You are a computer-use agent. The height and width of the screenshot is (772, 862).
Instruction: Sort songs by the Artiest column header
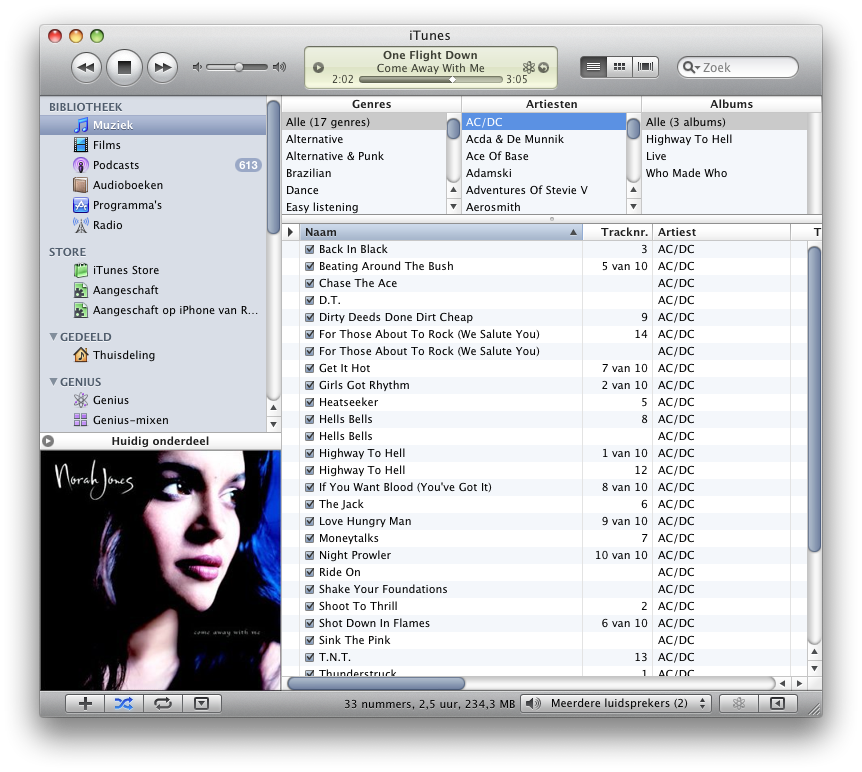click(x=720, y=232)
